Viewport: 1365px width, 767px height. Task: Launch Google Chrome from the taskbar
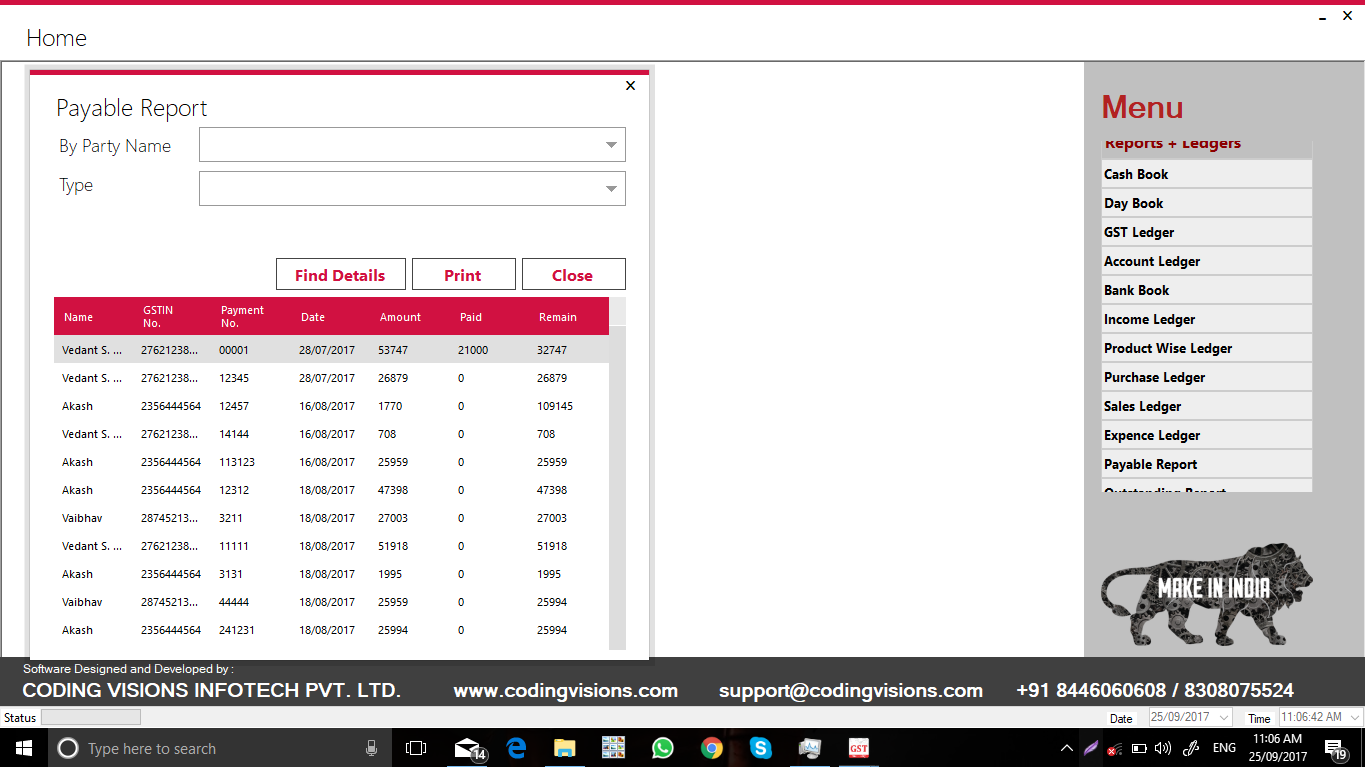point(711,748)
